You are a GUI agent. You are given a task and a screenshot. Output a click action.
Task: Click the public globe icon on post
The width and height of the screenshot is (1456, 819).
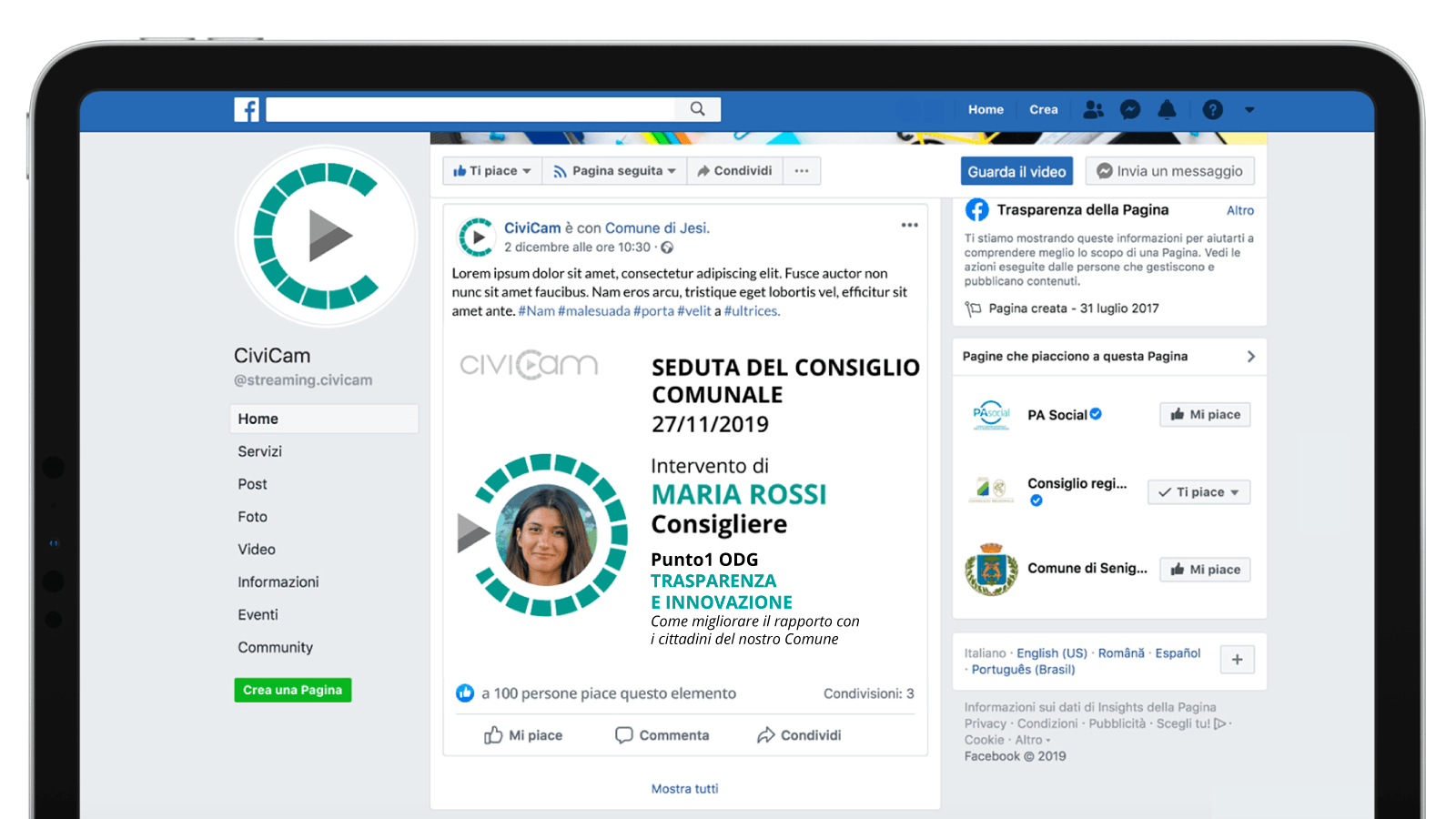pos(667,248)
